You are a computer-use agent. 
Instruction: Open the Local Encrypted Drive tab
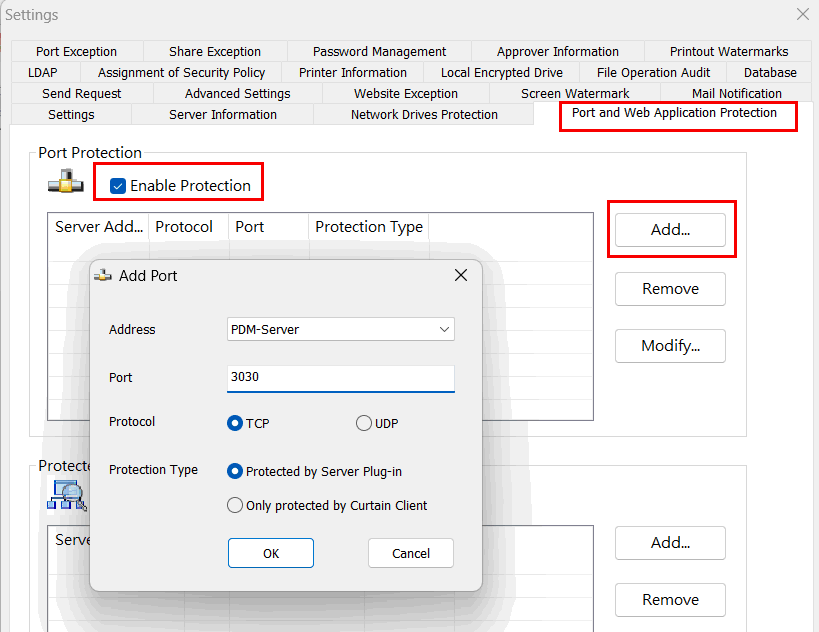502,73
